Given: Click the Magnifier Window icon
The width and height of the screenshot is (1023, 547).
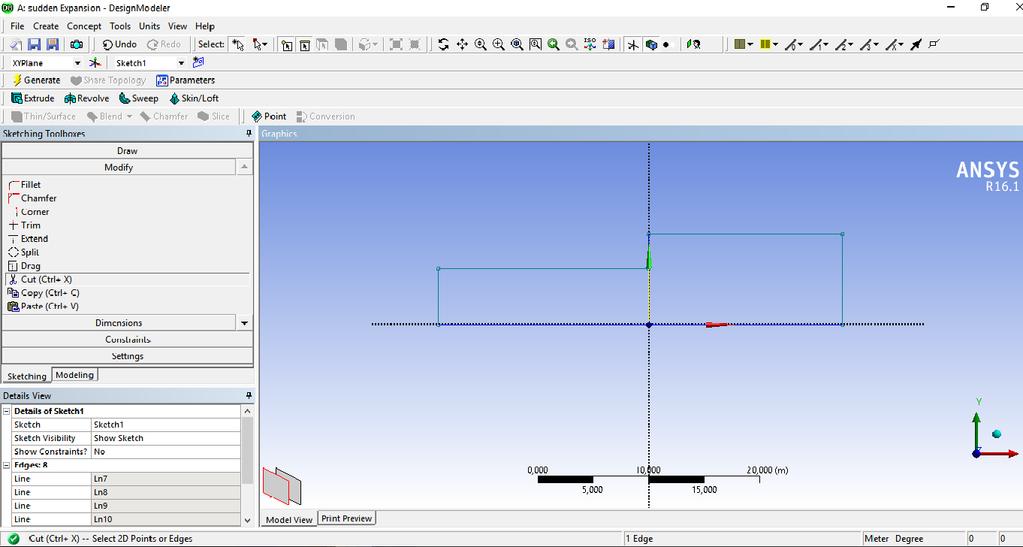Looking at the screenshot, I should [535, 44].
